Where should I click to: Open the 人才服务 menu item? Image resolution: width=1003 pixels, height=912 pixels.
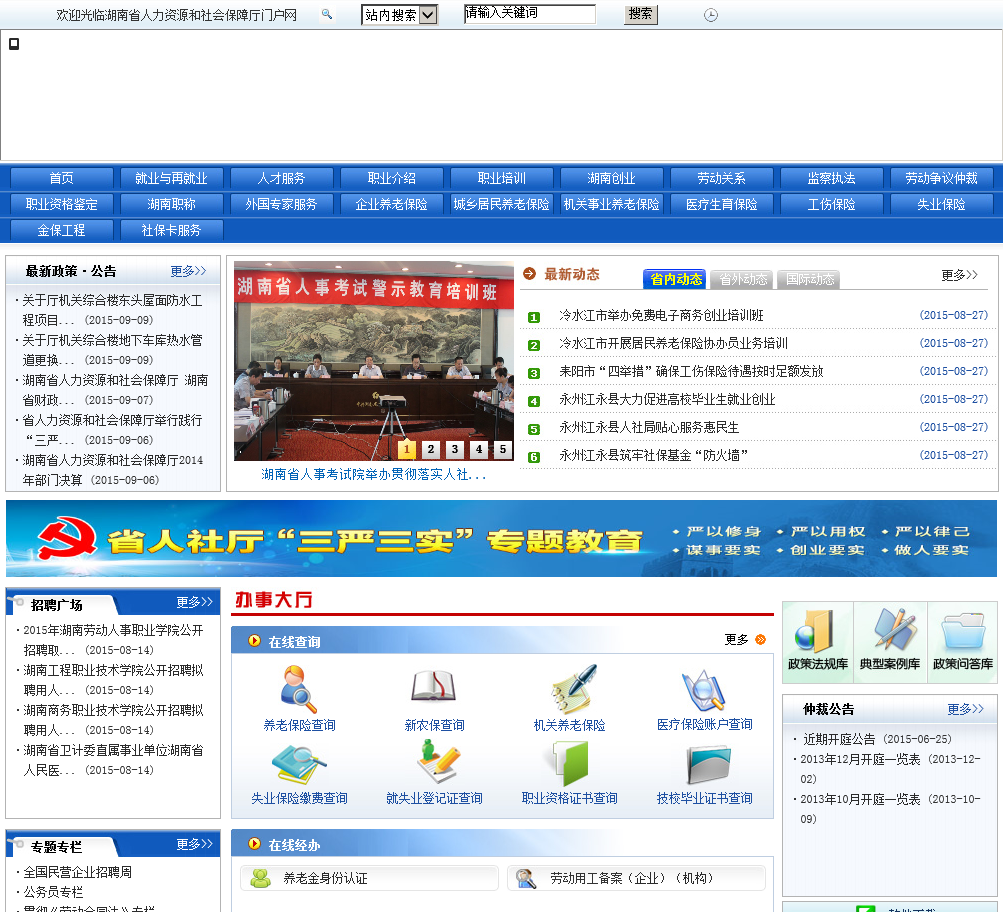click(281, 178)
